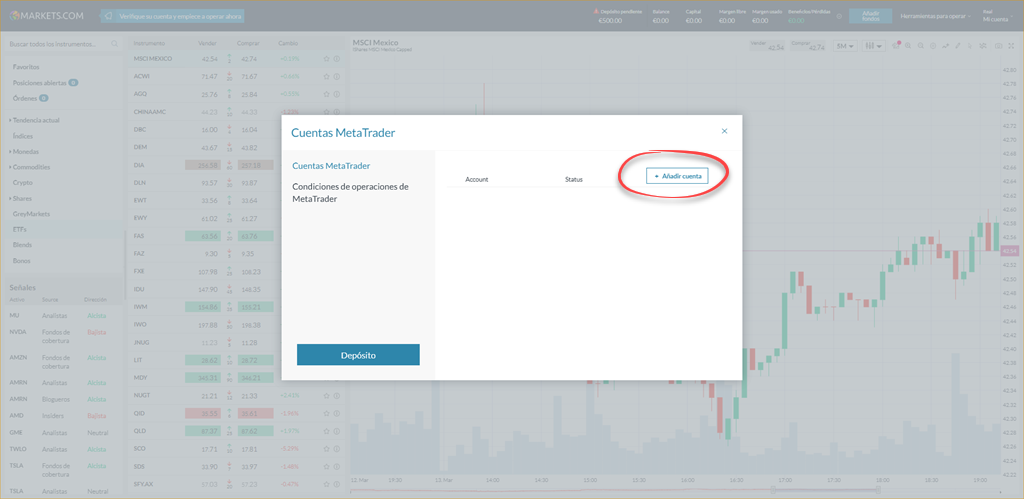
Task: Click the Account column header
Action: [x=477, y=179]
